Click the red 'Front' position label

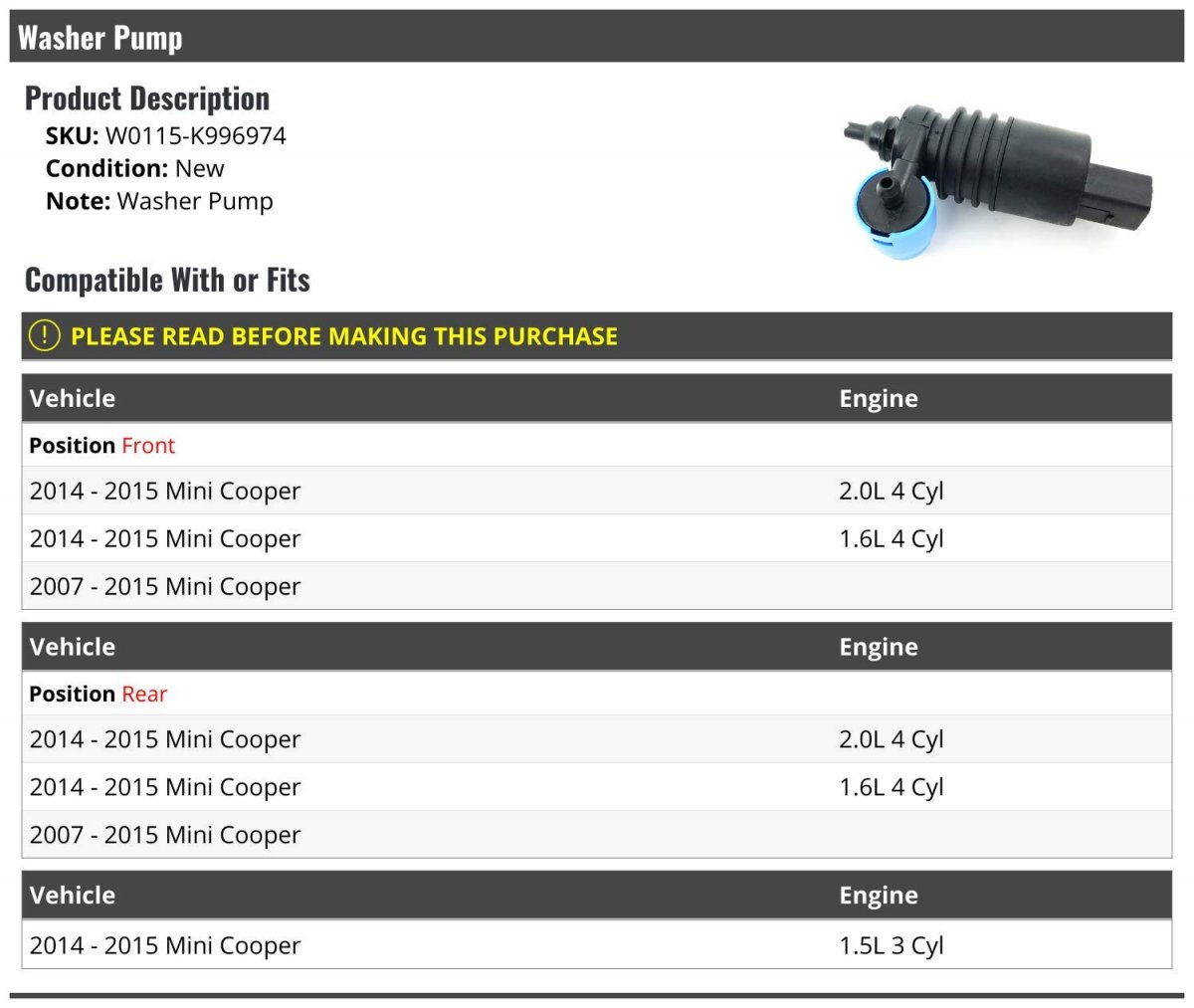148,445
